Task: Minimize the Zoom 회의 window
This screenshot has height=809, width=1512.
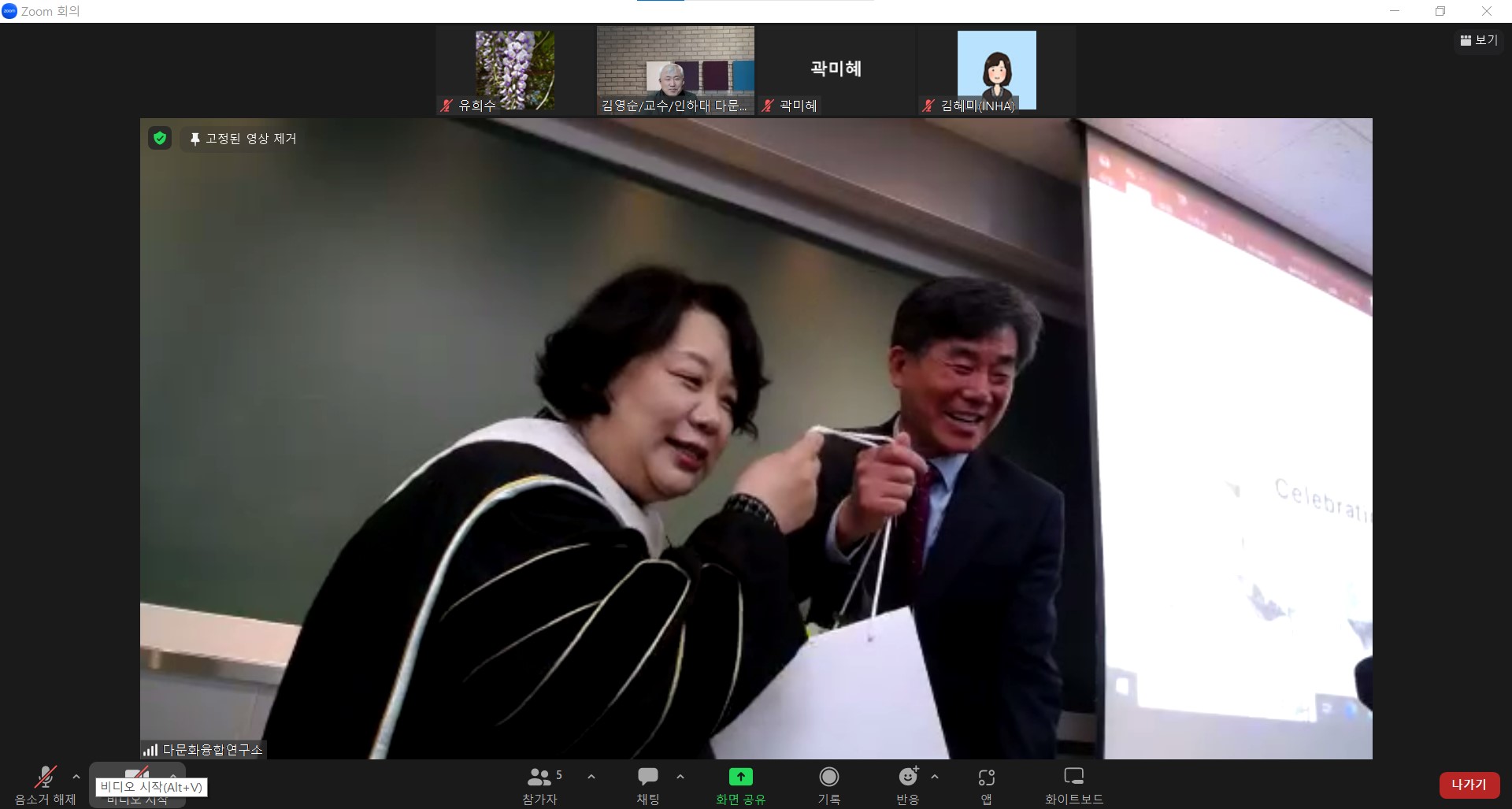Action: tap(1395, 11)
